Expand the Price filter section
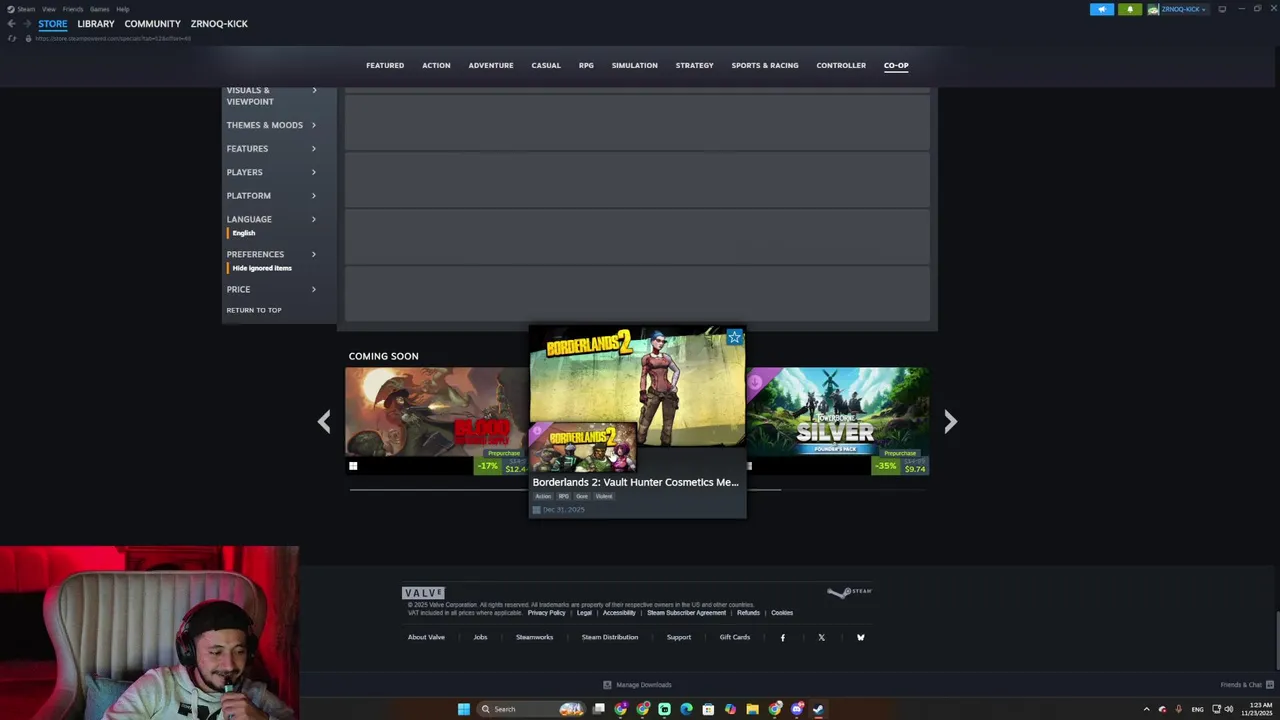Image resolution: width=1280 pixels, height=720 pixels. pos(271,289)
